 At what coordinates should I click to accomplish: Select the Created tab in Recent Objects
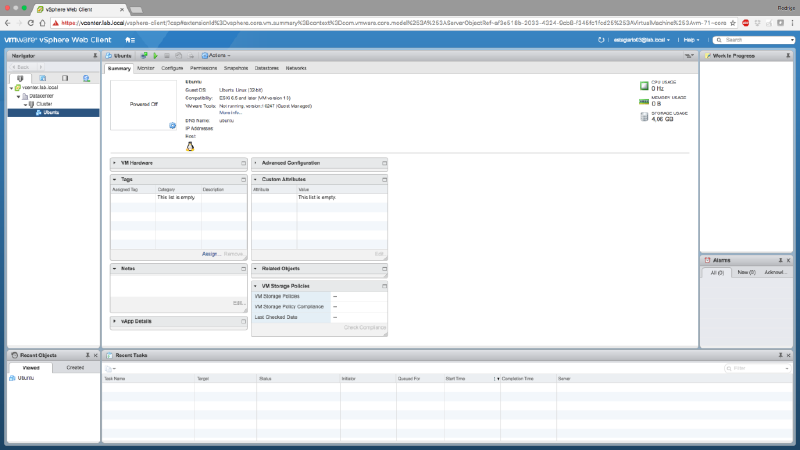(x=75, y=367)
